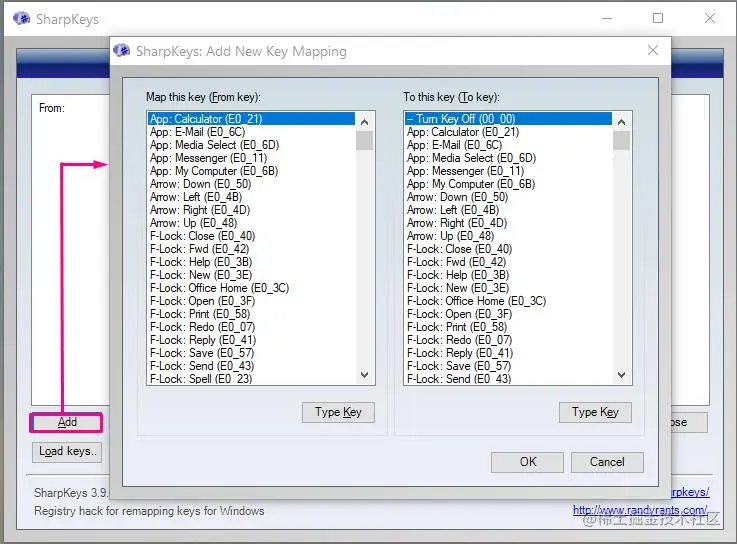Image resolution: width=737 pixels, height=544 pixels.
Task: Select F-Lock: Fwd in From key list
Action: 251,249
